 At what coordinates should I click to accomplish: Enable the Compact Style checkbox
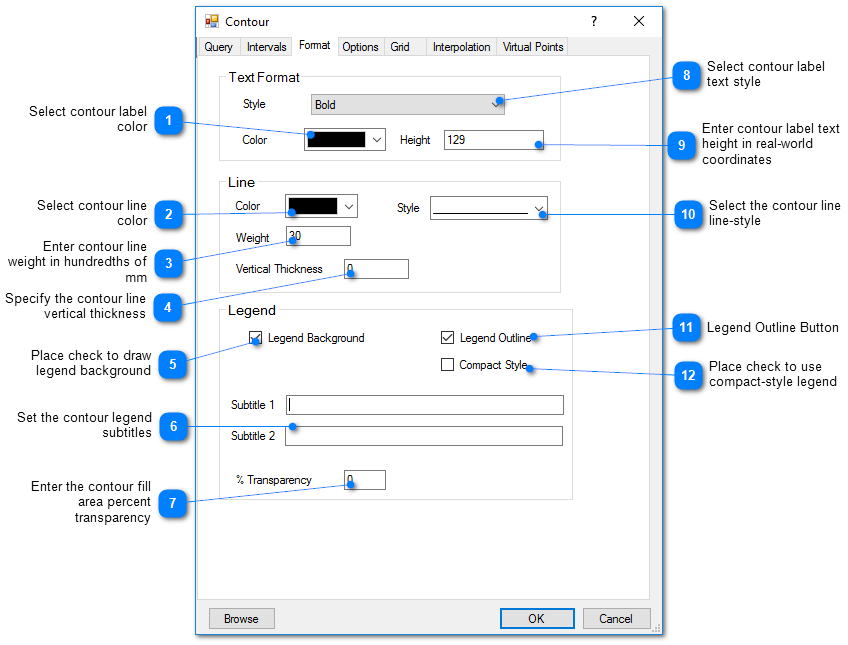coord(447,365)
